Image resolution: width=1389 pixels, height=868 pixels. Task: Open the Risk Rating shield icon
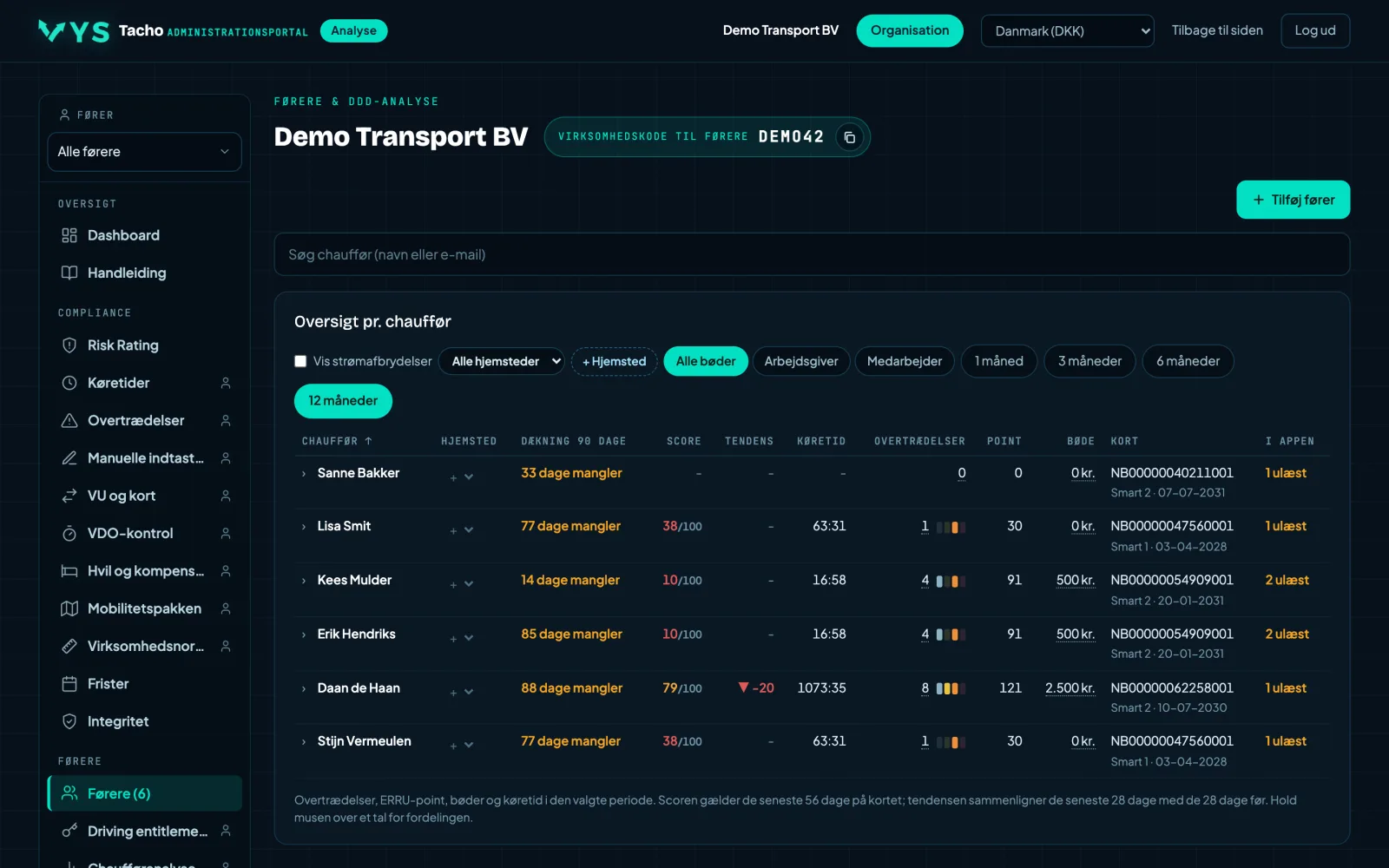[x=69, y=345]
